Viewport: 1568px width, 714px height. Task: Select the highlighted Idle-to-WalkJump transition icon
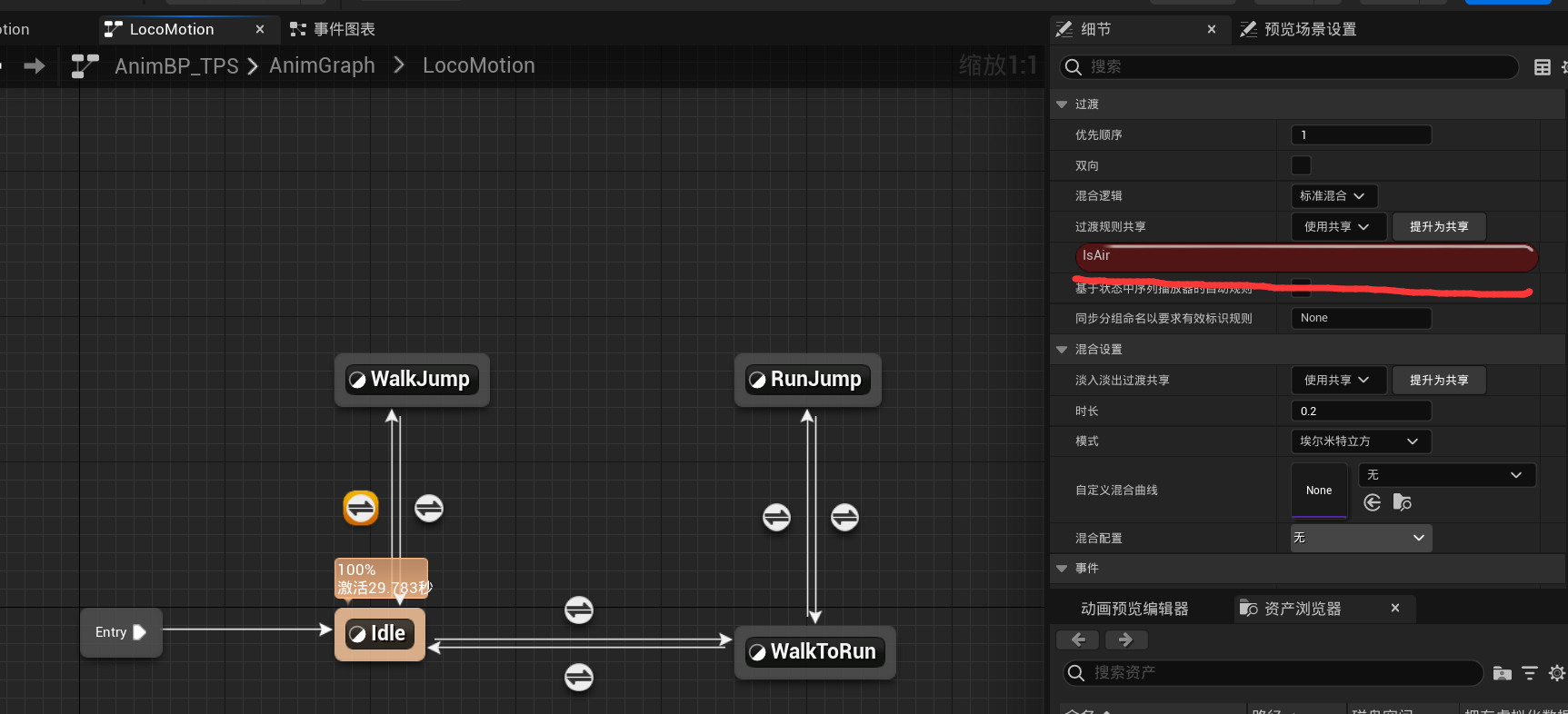pyautogui.click(x=361, y=508)
